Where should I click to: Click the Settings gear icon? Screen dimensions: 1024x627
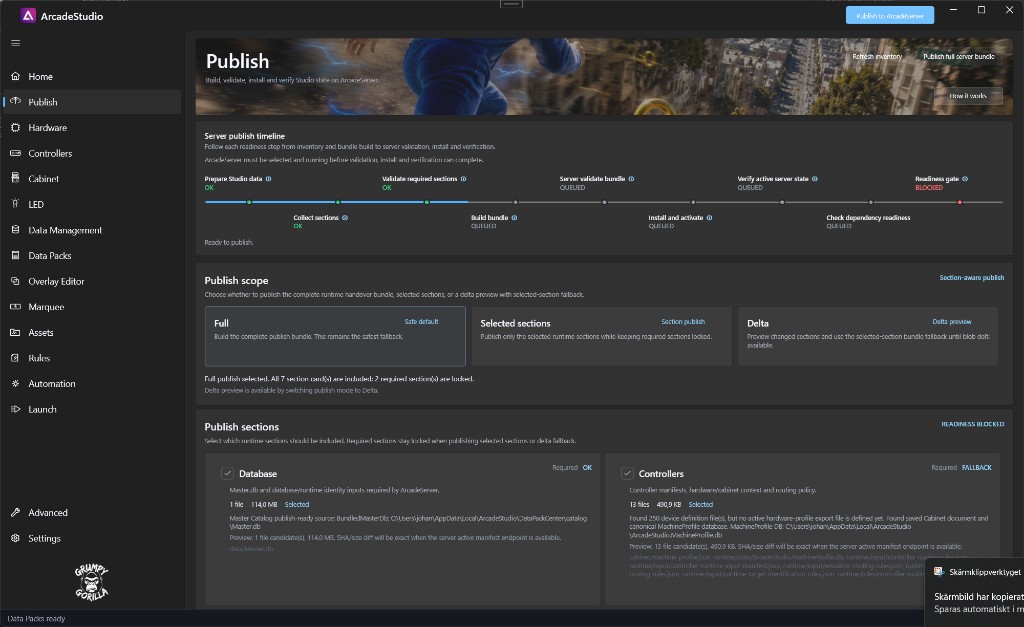tap(16, 538)
